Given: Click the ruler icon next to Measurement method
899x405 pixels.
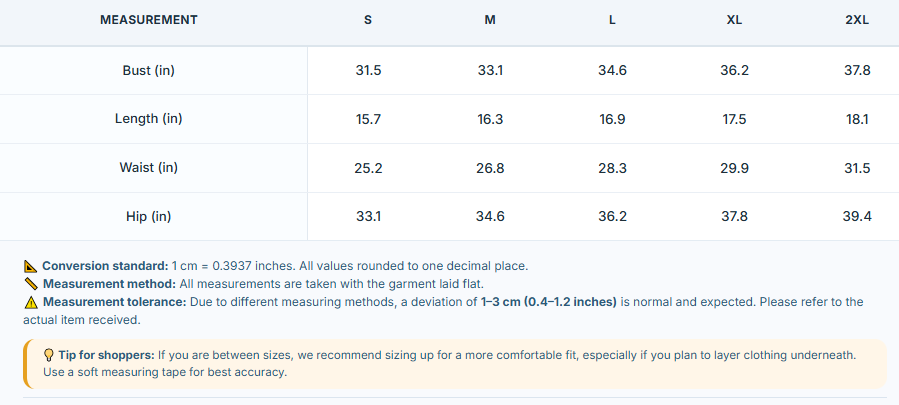Looking at the screenshot, I should tap(31, 284).
